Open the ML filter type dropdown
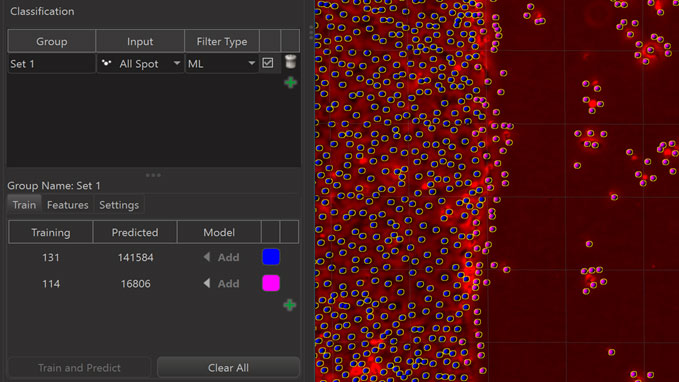Viewport: 679px width, 382px height. (222, 64)
